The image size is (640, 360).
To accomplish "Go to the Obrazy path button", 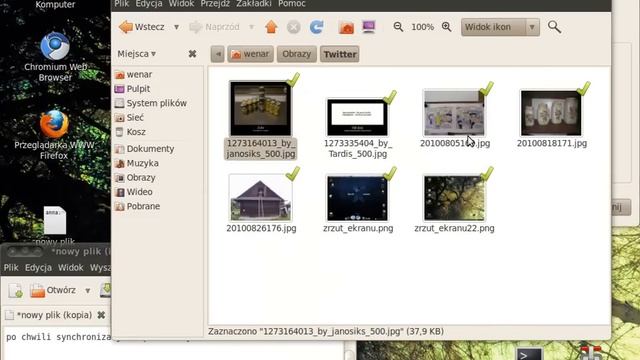I will click(297, 54).
